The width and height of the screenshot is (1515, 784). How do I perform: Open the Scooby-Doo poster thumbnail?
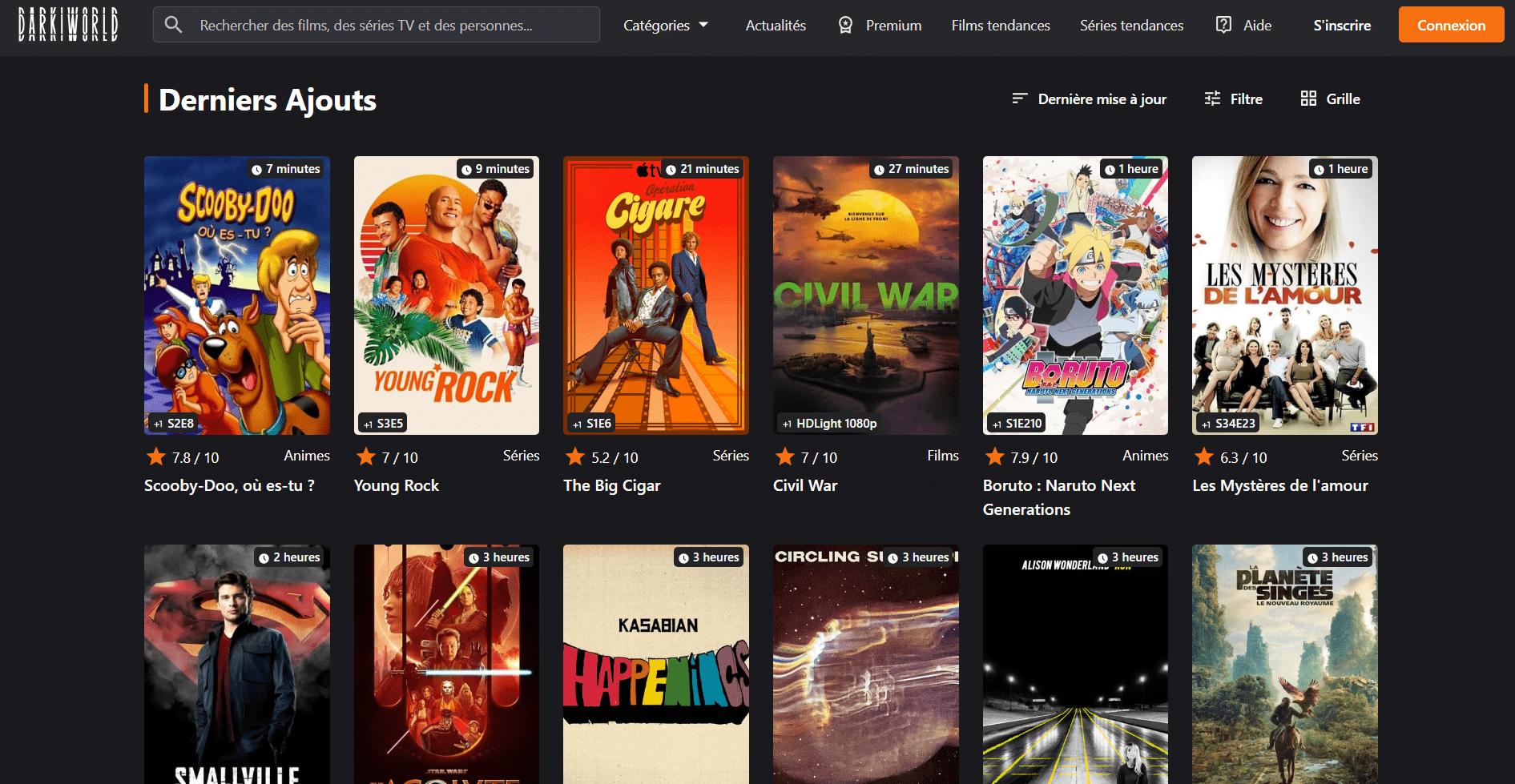pyautogui.click(x=237, y=296)
